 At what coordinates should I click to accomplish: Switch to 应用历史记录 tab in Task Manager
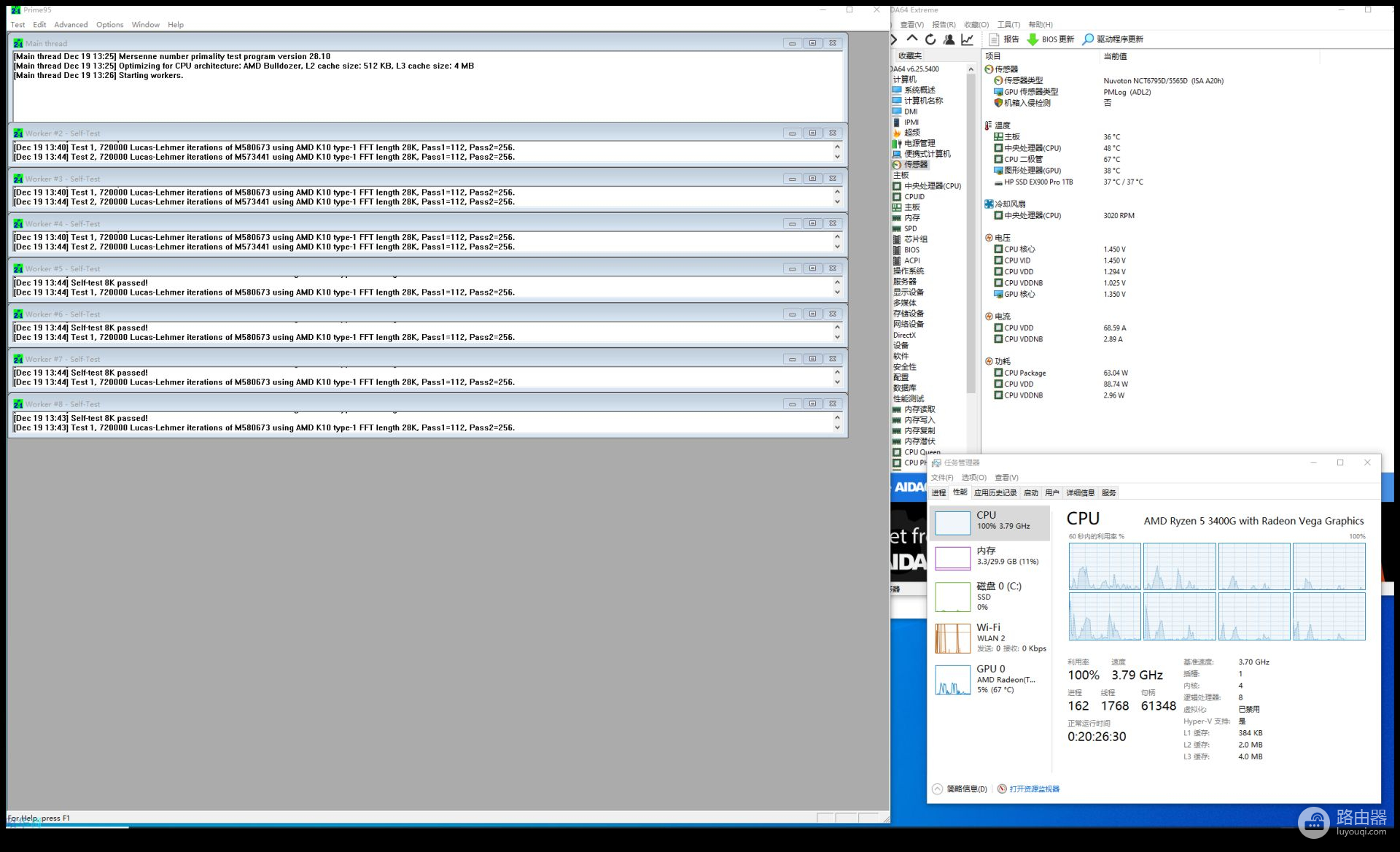point(995,493)
